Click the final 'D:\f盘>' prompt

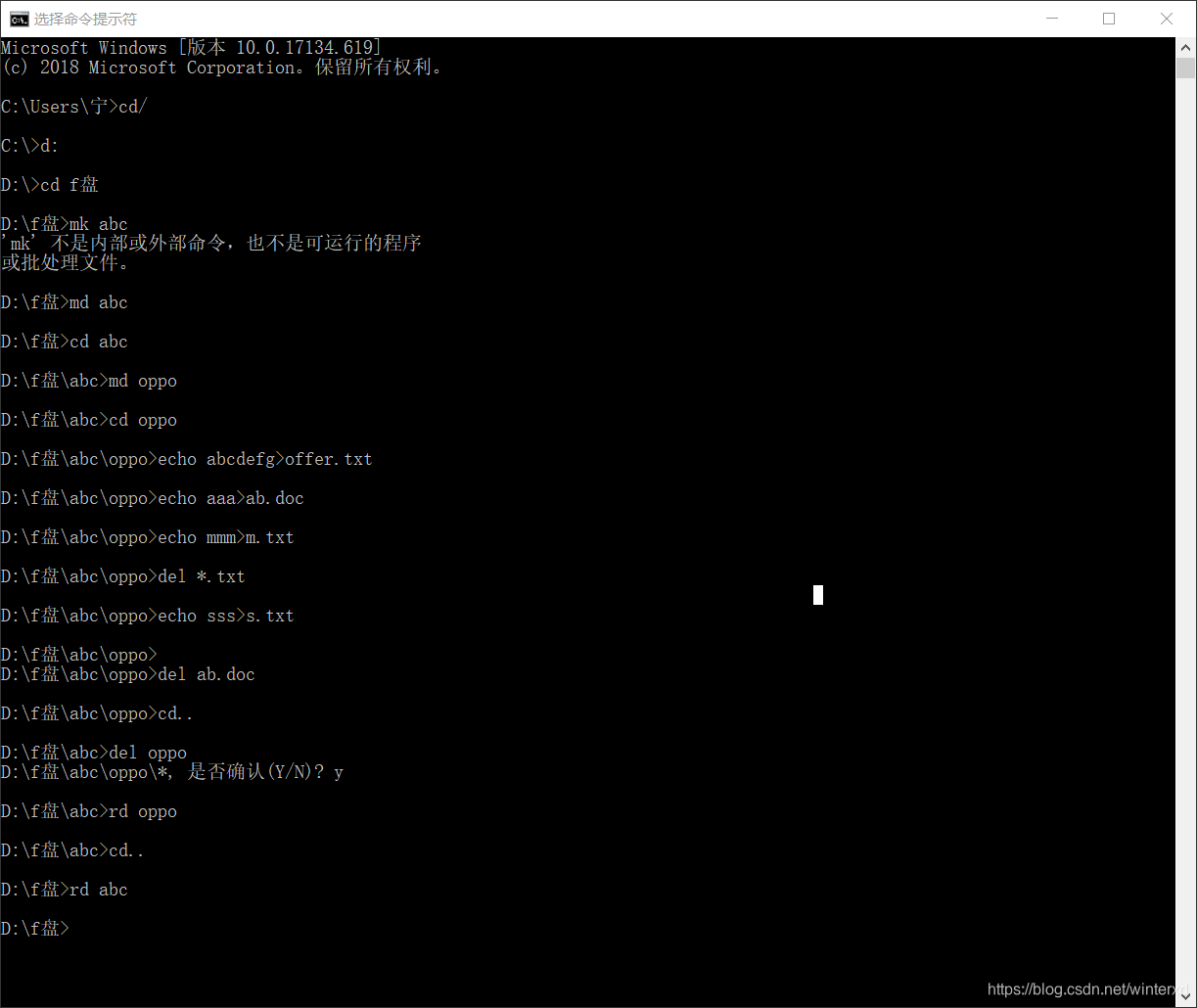coord(35,929)
